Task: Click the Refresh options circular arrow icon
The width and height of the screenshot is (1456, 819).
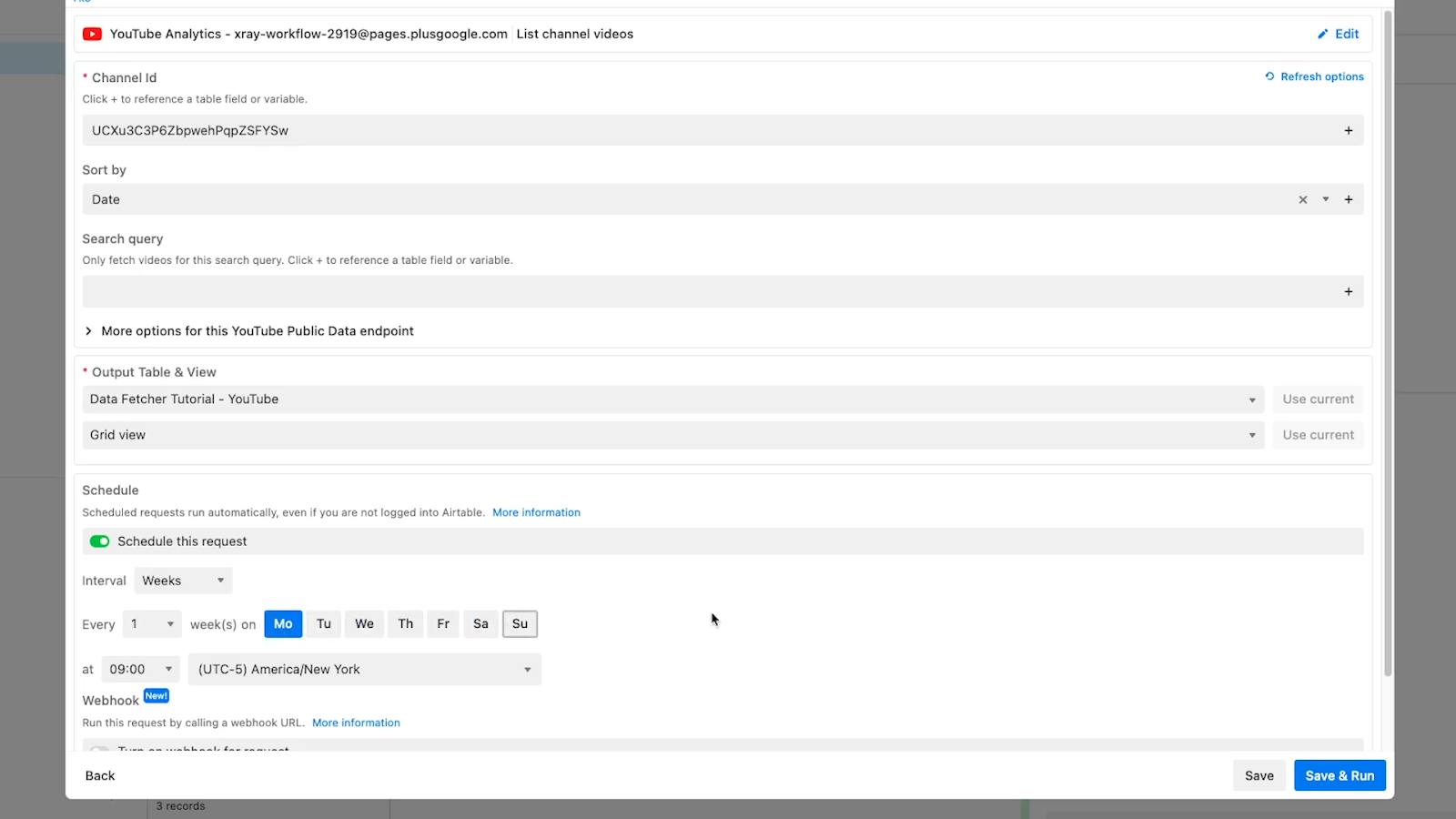Action: [x=1269, y=76]
